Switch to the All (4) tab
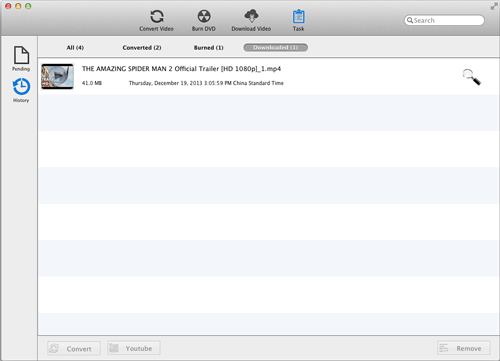500x361 pixels. (75, 48)
